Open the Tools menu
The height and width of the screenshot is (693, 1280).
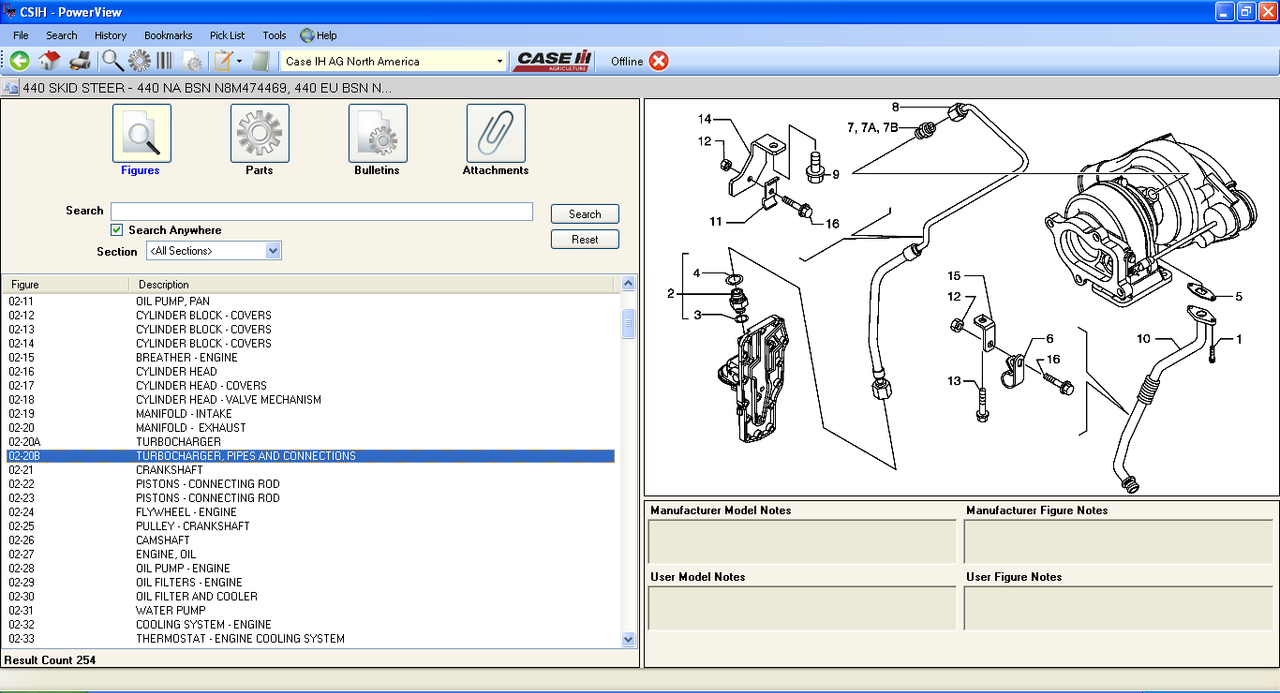pyautogui.click(x=274, y=35)
